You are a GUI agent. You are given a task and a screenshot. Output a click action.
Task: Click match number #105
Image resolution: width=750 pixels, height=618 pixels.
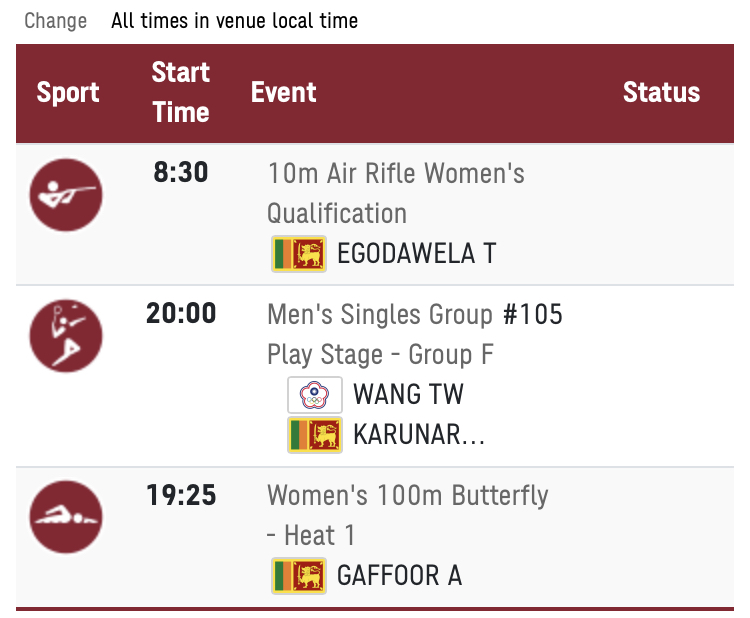click(532, 314)
